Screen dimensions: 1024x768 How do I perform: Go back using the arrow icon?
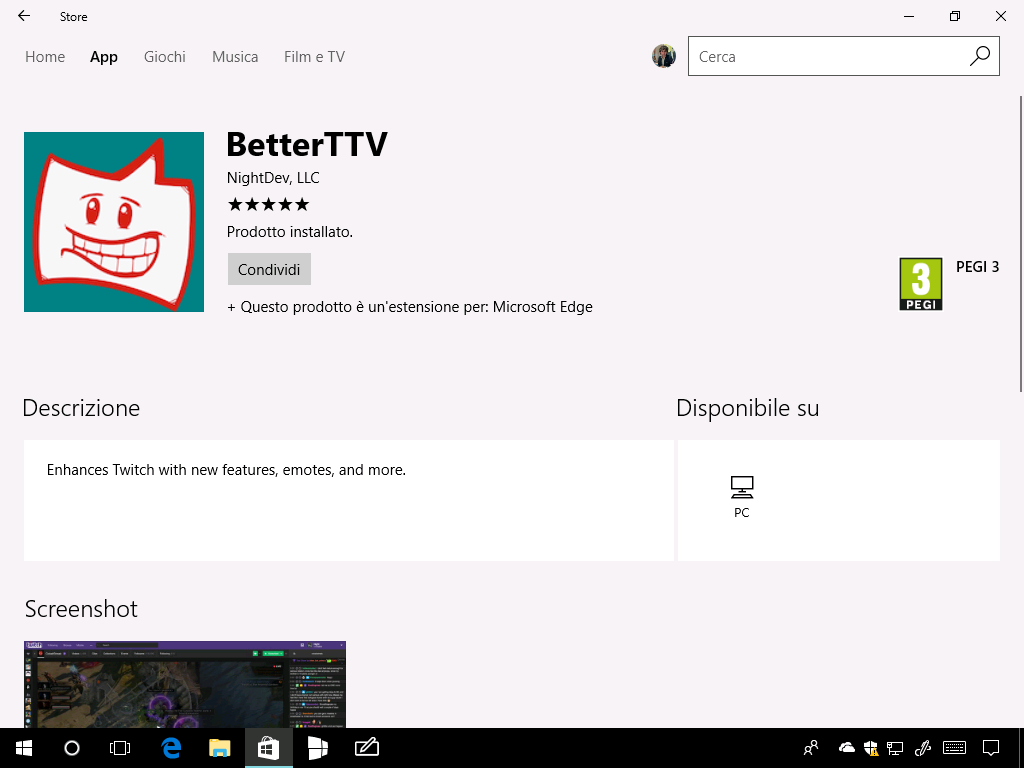point(24,16)
